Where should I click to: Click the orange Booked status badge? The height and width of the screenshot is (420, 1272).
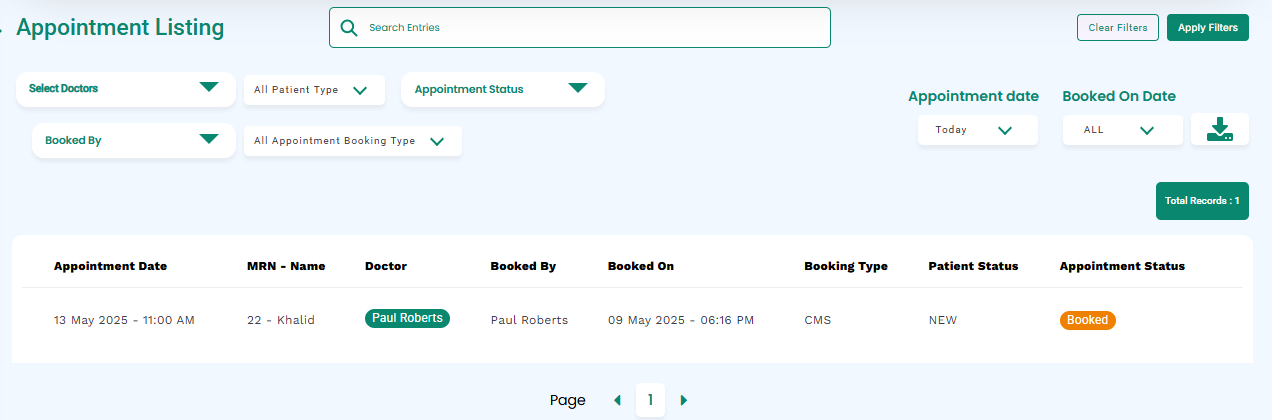point(1087,320)
